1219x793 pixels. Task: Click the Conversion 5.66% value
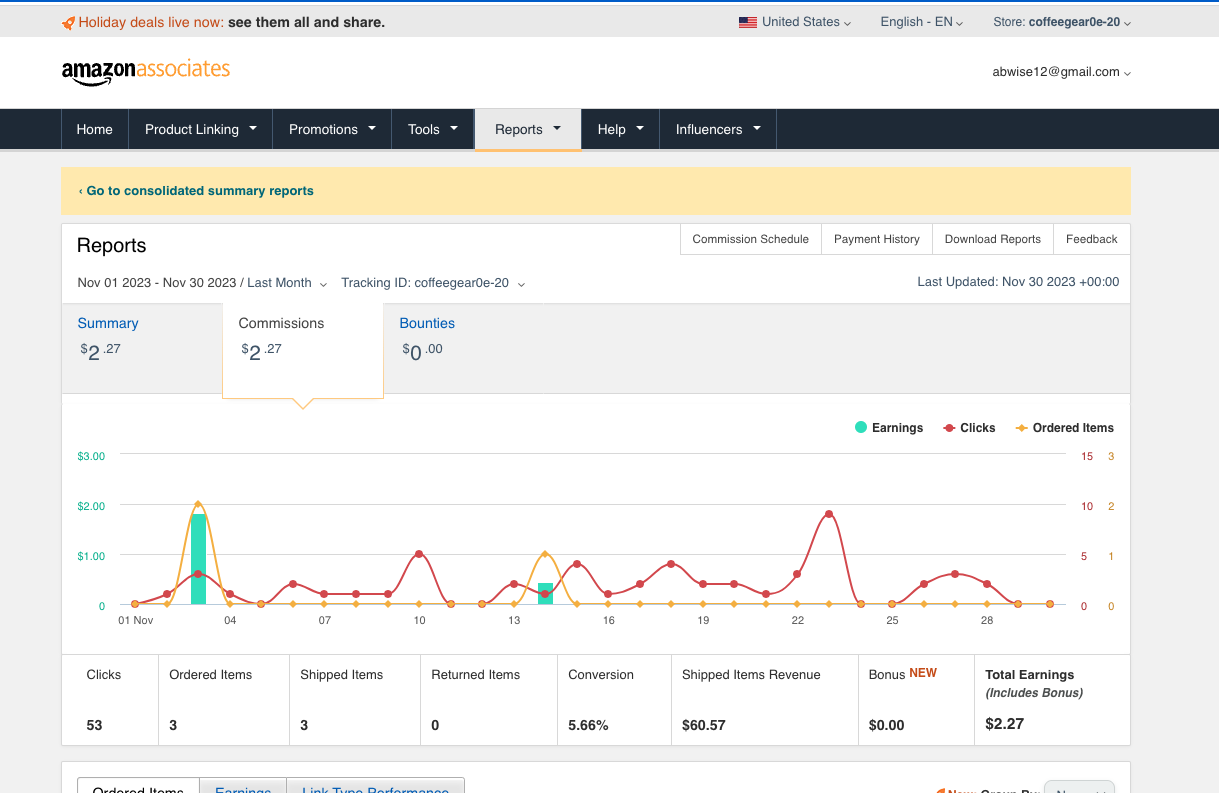(x=588, y=725)
